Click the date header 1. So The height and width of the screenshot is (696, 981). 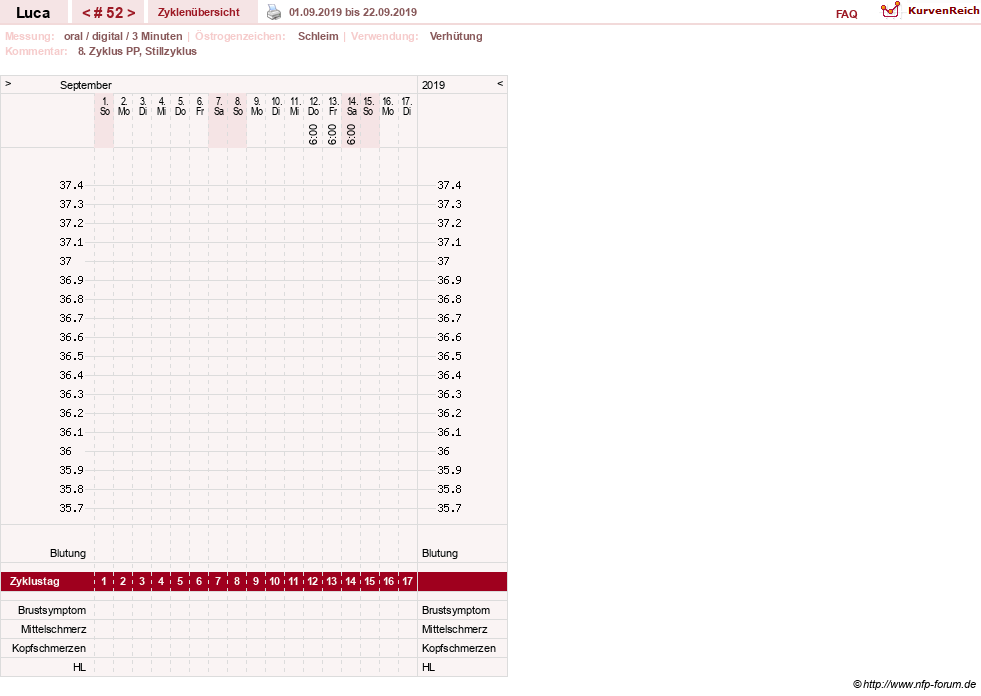[104, 106]
